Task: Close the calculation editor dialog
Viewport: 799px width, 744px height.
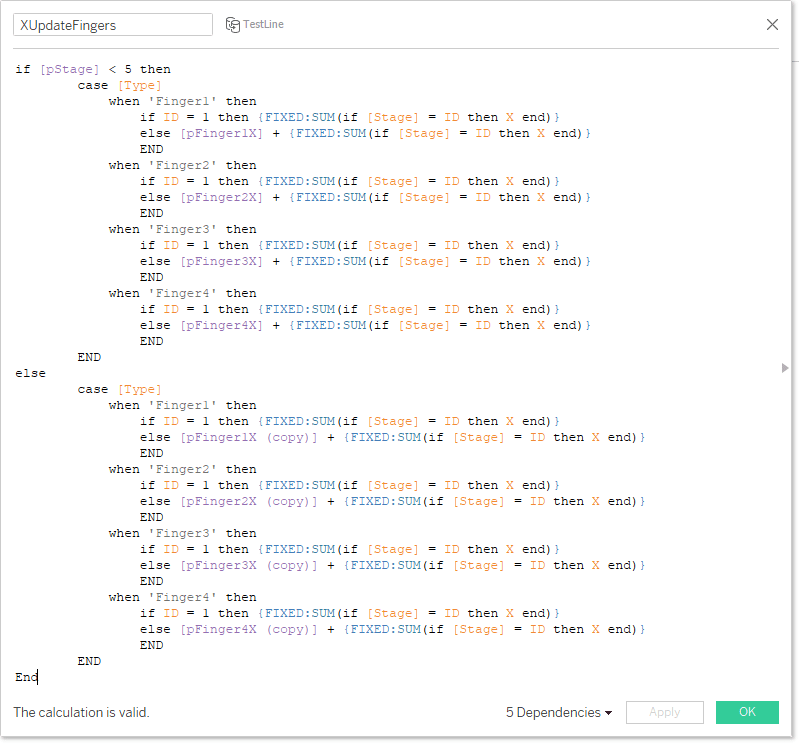Action: click(x=772, y=24)
